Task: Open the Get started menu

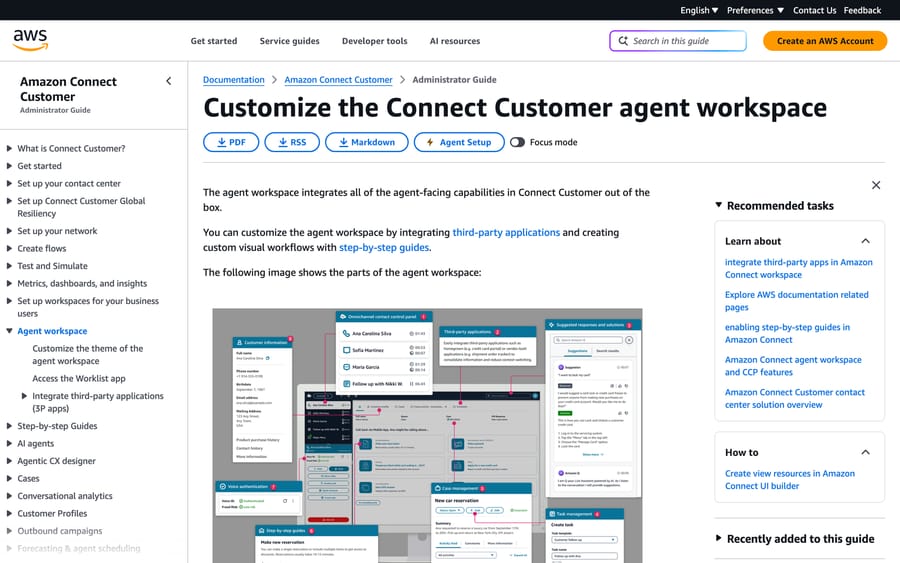Action: [x=214, y=41]
